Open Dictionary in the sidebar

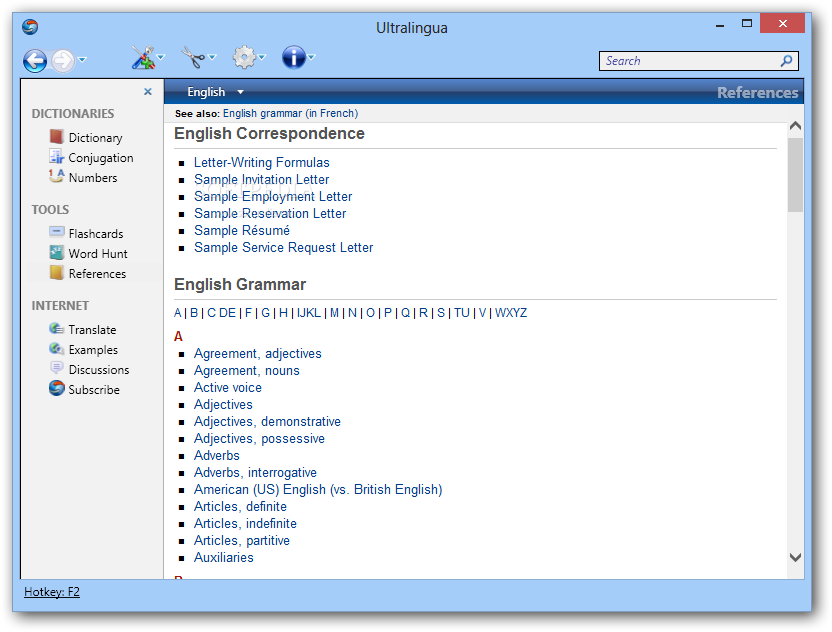[96, 137]
